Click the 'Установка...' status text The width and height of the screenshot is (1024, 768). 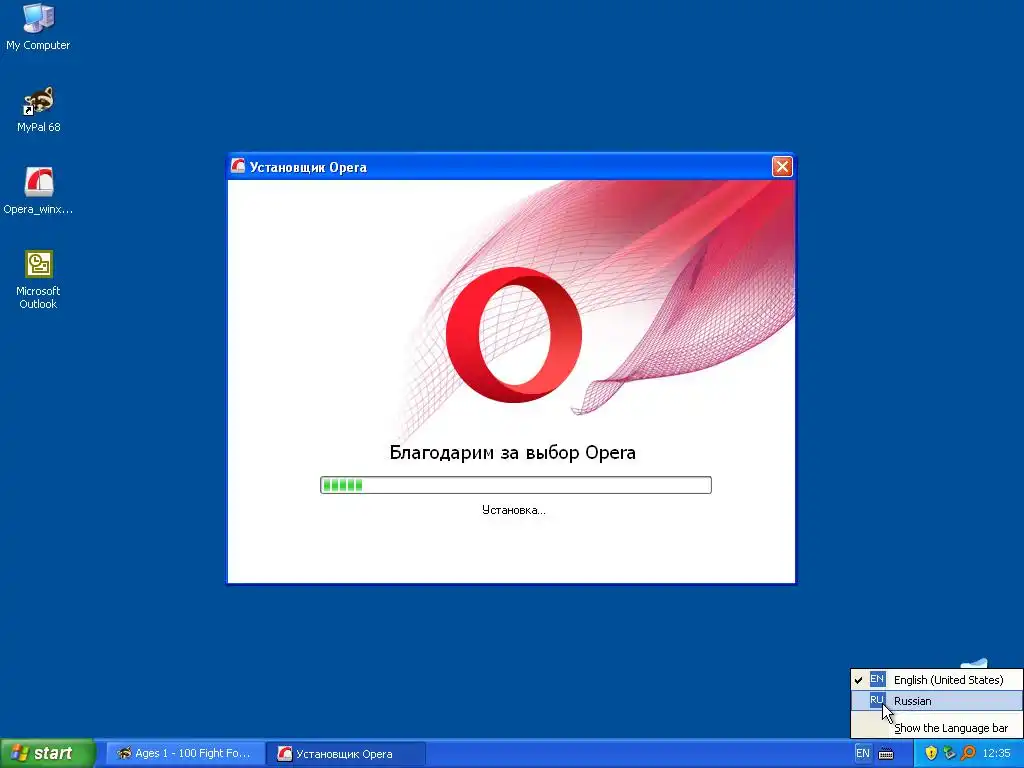(513, 510)
